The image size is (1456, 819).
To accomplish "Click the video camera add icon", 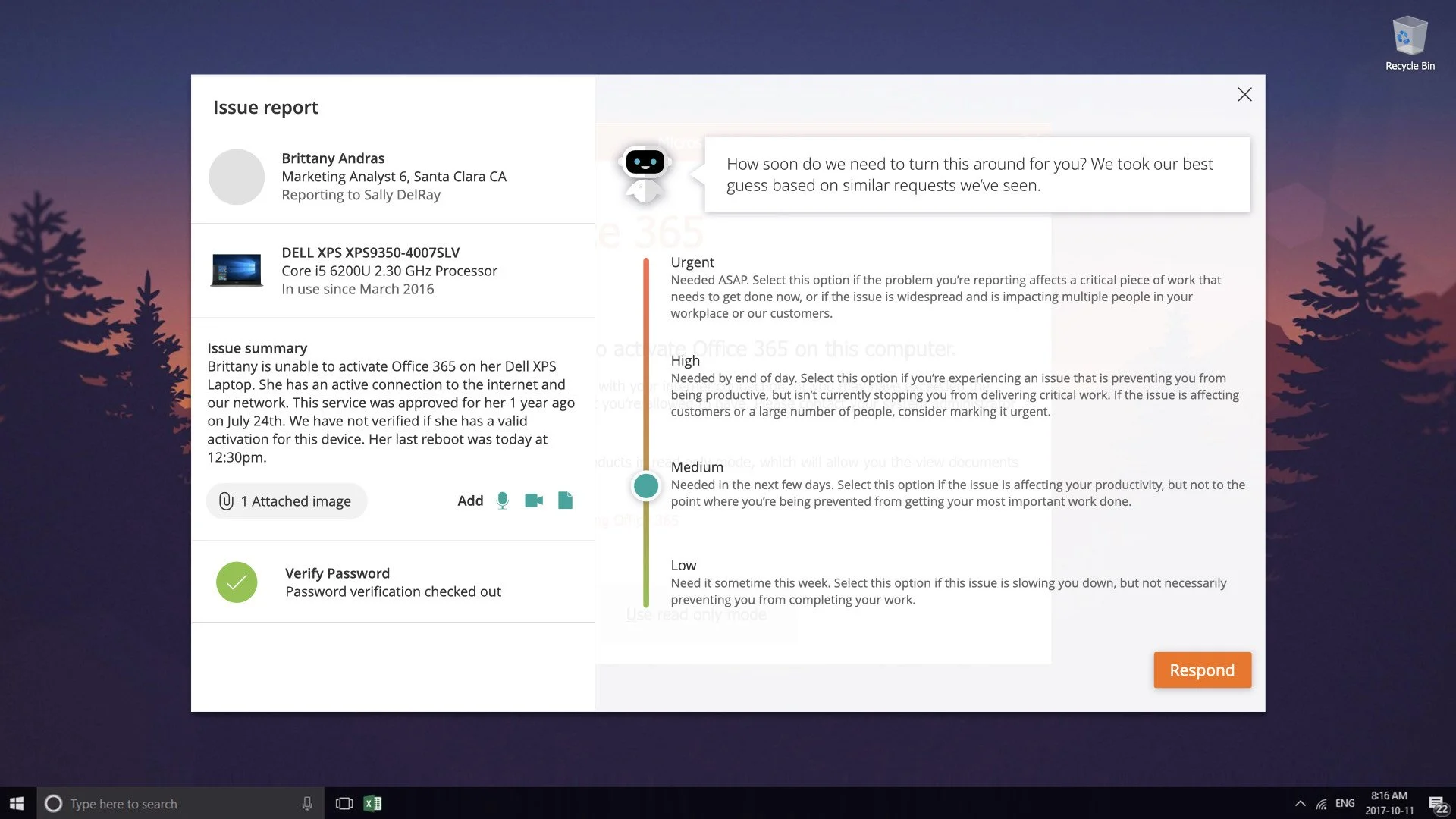I will (x=534, y=500).
